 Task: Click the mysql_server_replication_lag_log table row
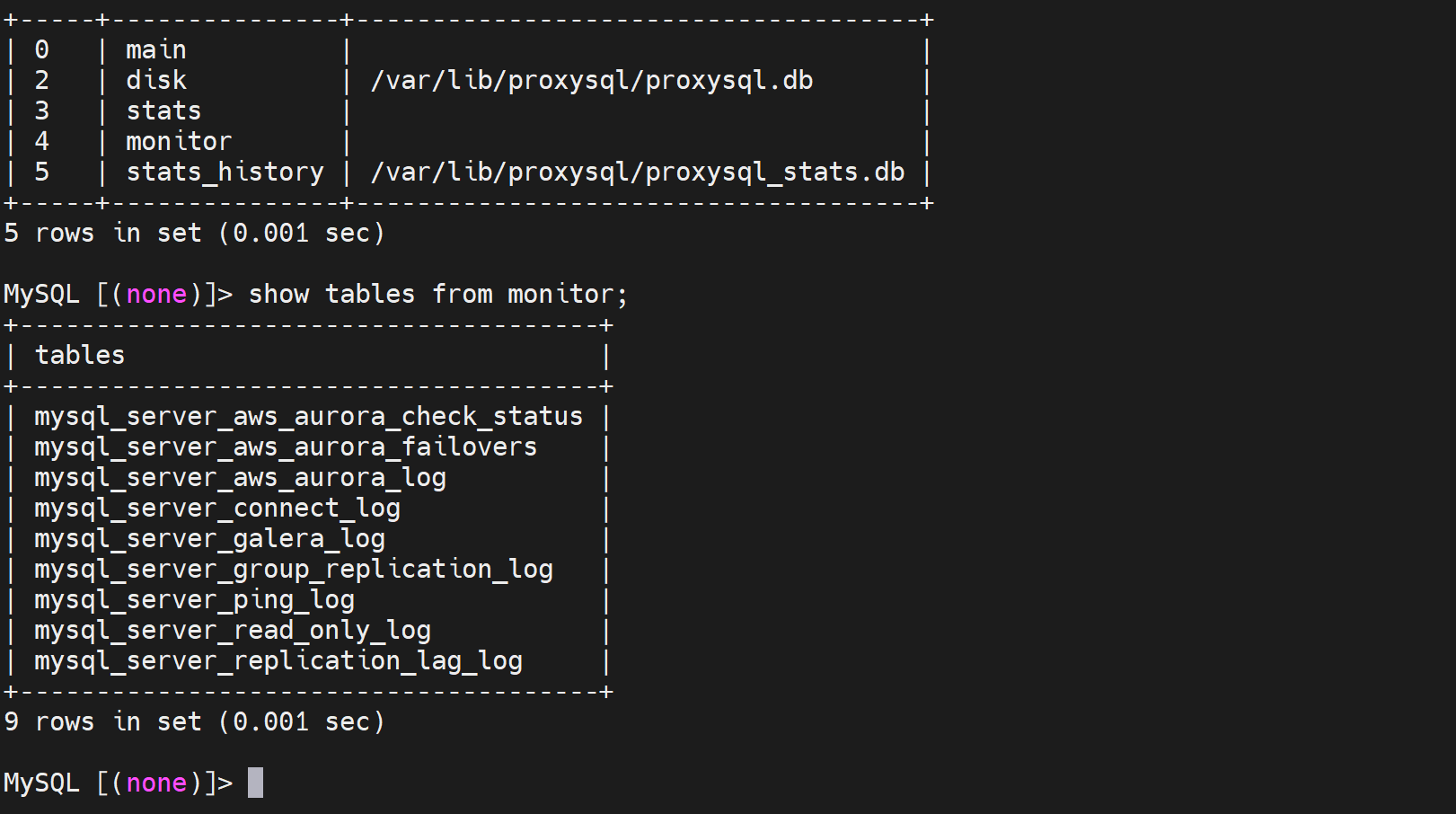click(x=278, y=661)
